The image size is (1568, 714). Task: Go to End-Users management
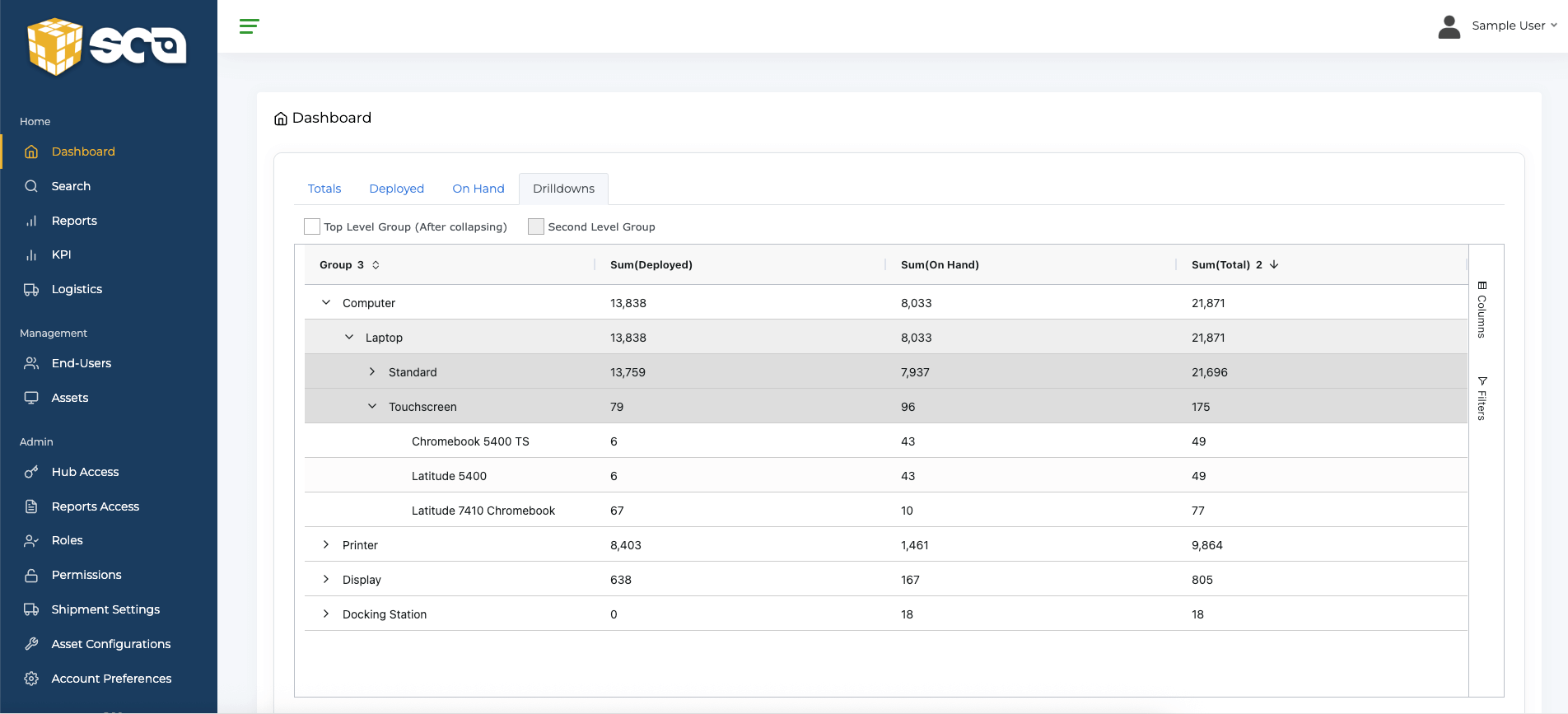click(x=82, y=363)
